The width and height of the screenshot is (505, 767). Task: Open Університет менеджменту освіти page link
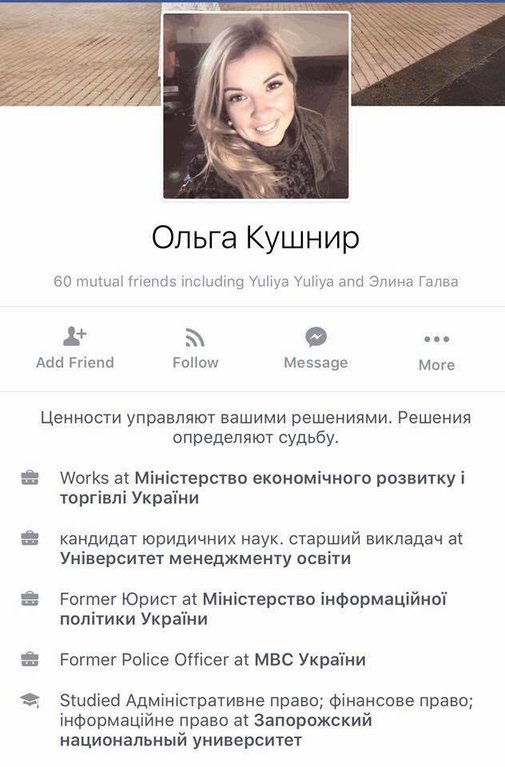[x=206, y=559]
